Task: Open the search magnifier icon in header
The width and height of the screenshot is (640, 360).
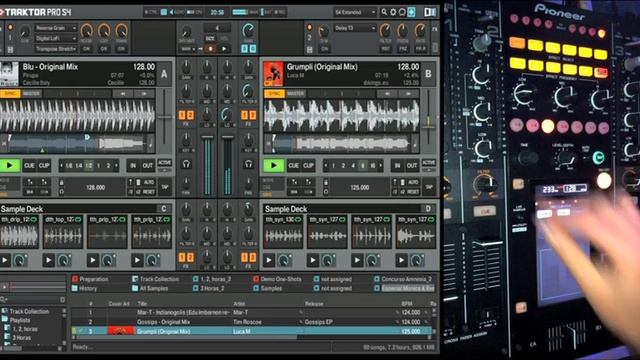Action: click(x=384, y=12)
